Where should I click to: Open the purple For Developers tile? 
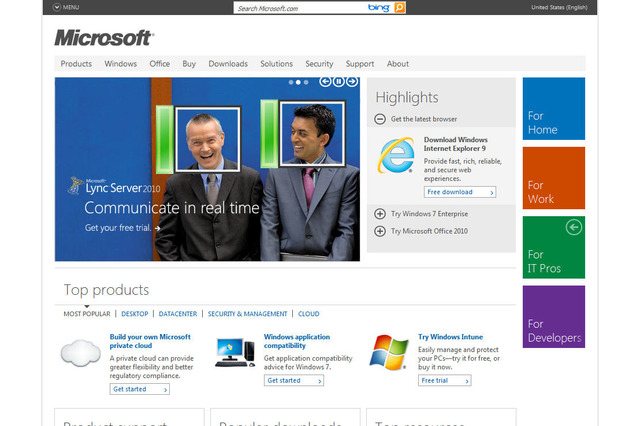554,317
